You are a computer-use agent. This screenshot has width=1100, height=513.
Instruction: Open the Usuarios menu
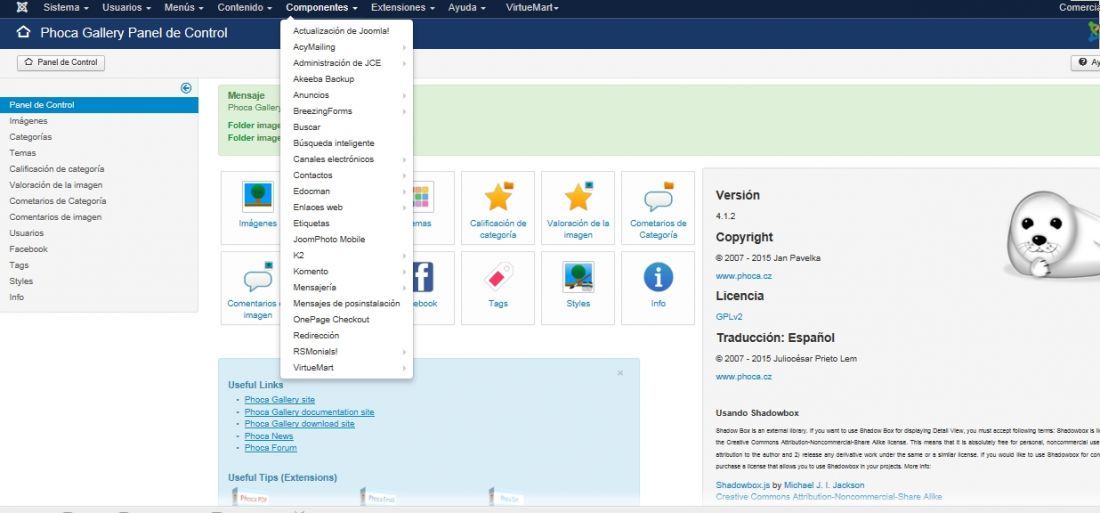(126, 8)
